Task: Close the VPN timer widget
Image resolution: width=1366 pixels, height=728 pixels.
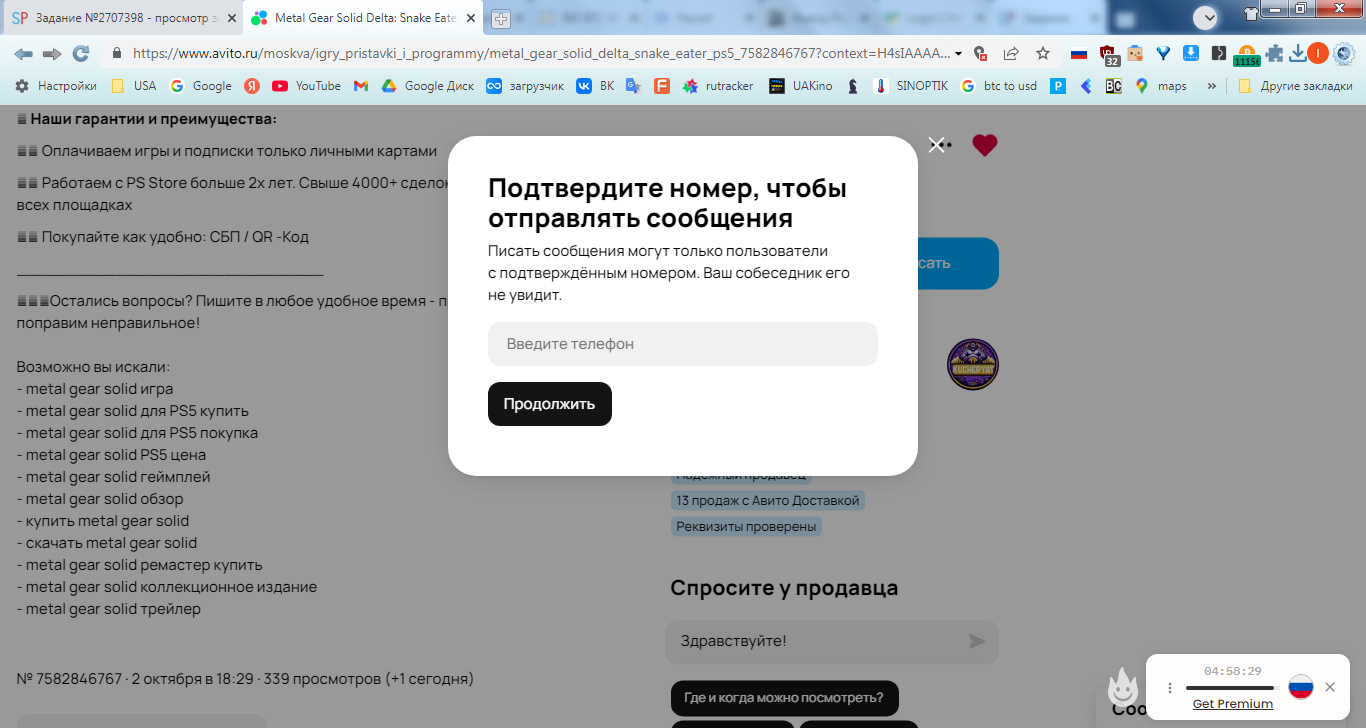Action: [x=1330, y=687]
